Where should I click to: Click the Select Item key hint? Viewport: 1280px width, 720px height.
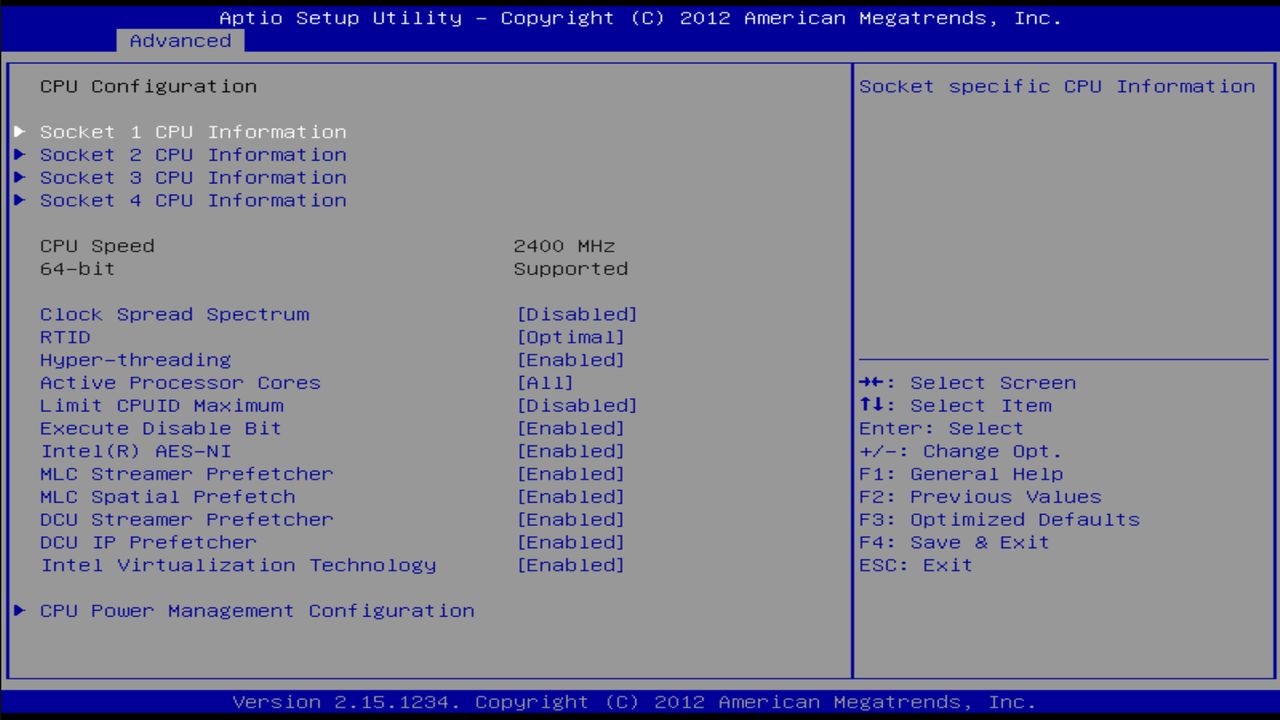pos(955,406)
